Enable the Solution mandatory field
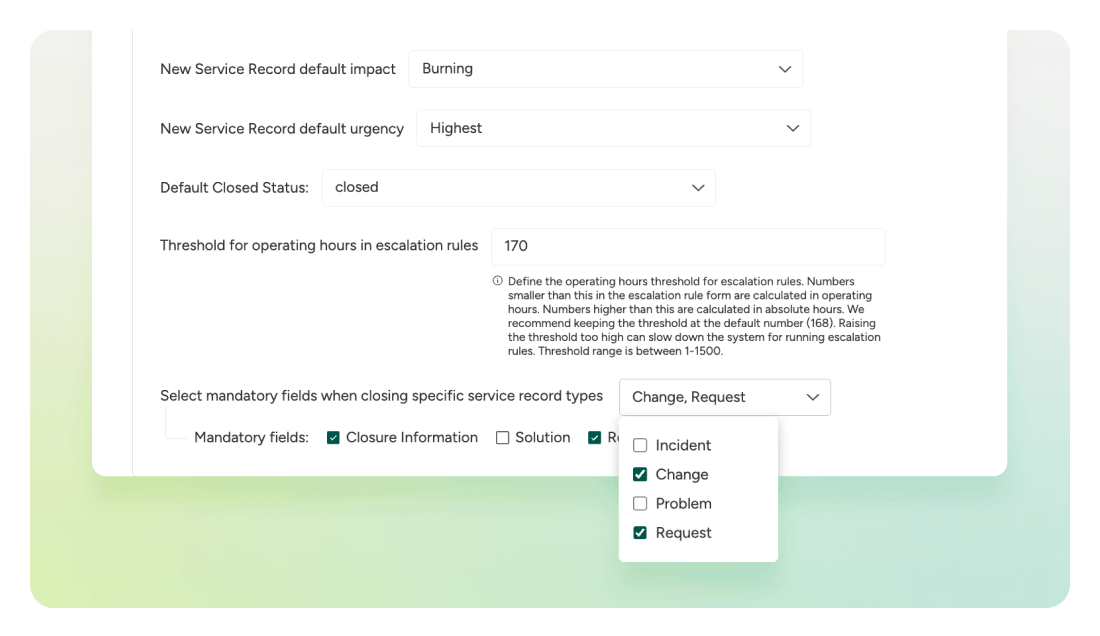 click(x=503, y=438)
